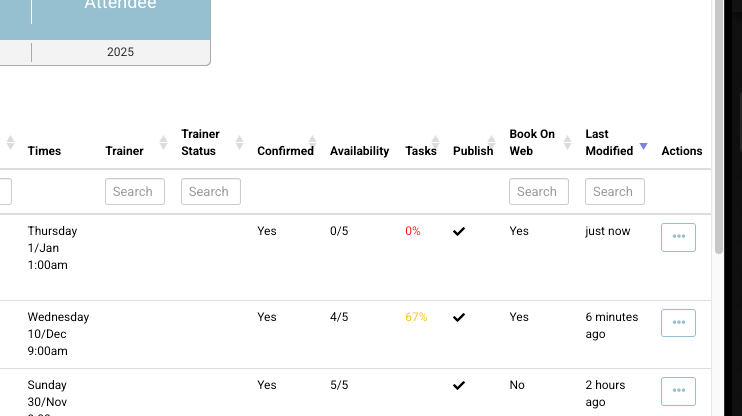Click the 0% tasks progress value
This screenshot has height=416, width=742.
tap(413, 231)
